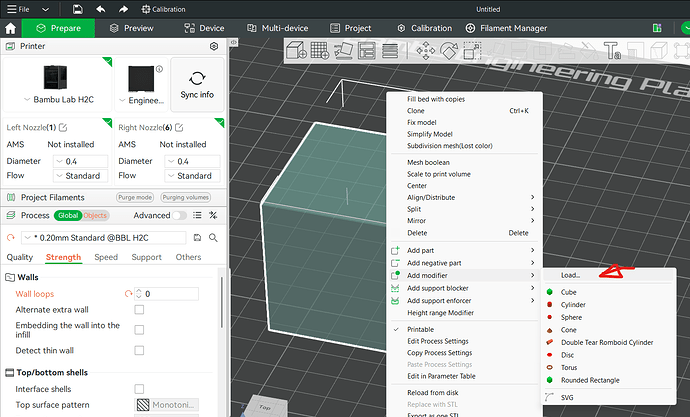Click the Arrange all objects tool
Screen dimensions: 690x417
click(367, 51)
